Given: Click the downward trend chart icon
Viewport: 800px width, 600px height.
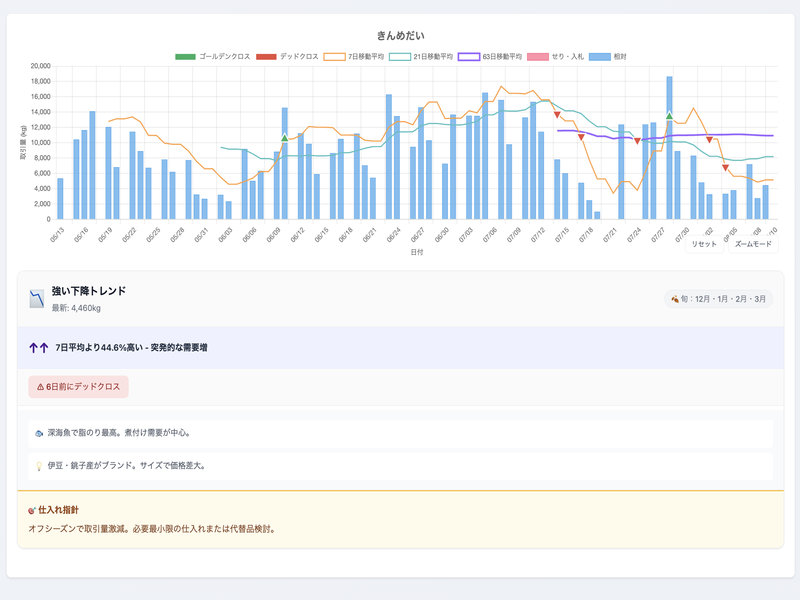Looking at the screenshot, I should tap(37, 299).
